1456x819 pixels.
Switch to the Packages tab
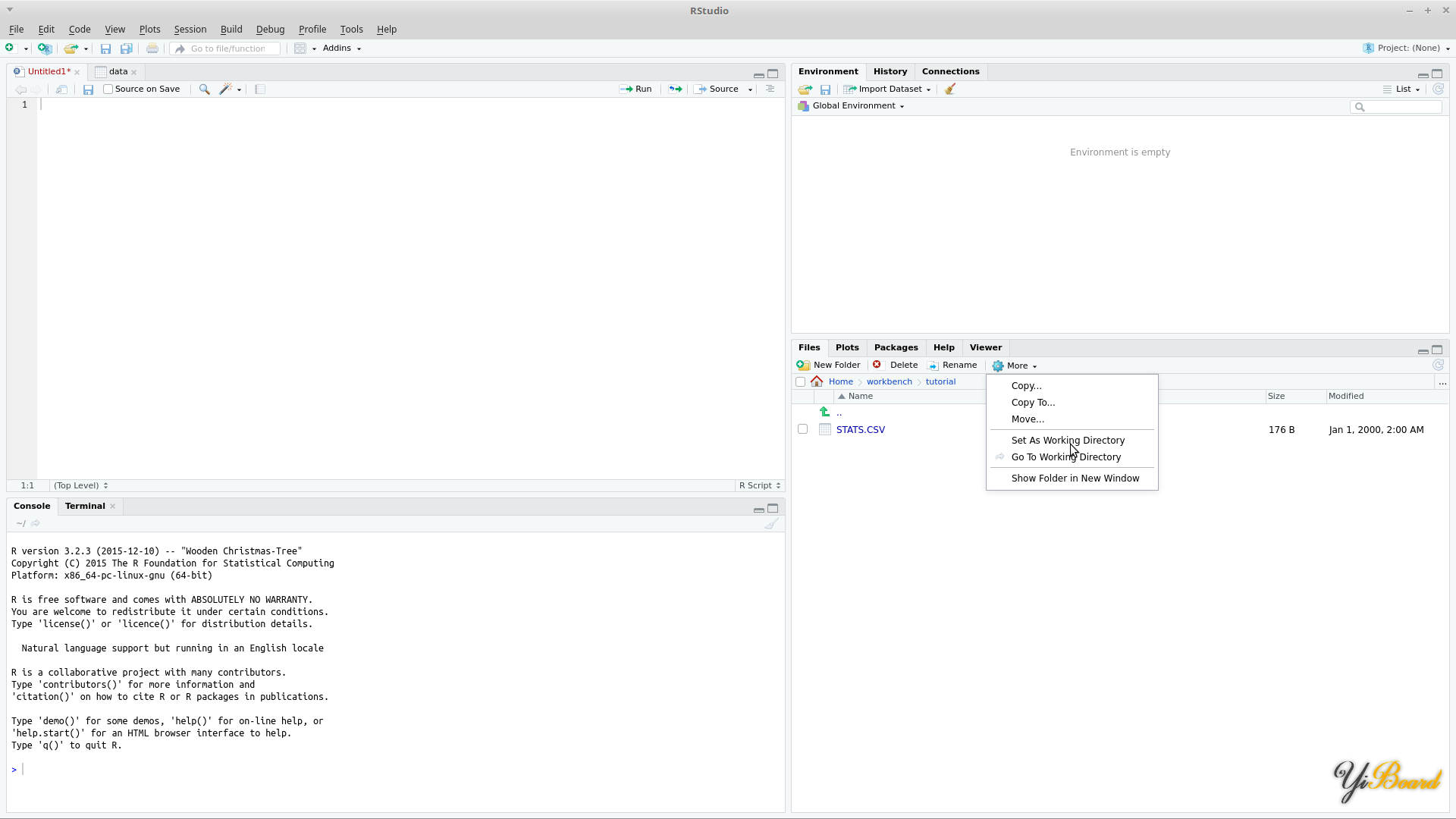click(x=896, y=347)
